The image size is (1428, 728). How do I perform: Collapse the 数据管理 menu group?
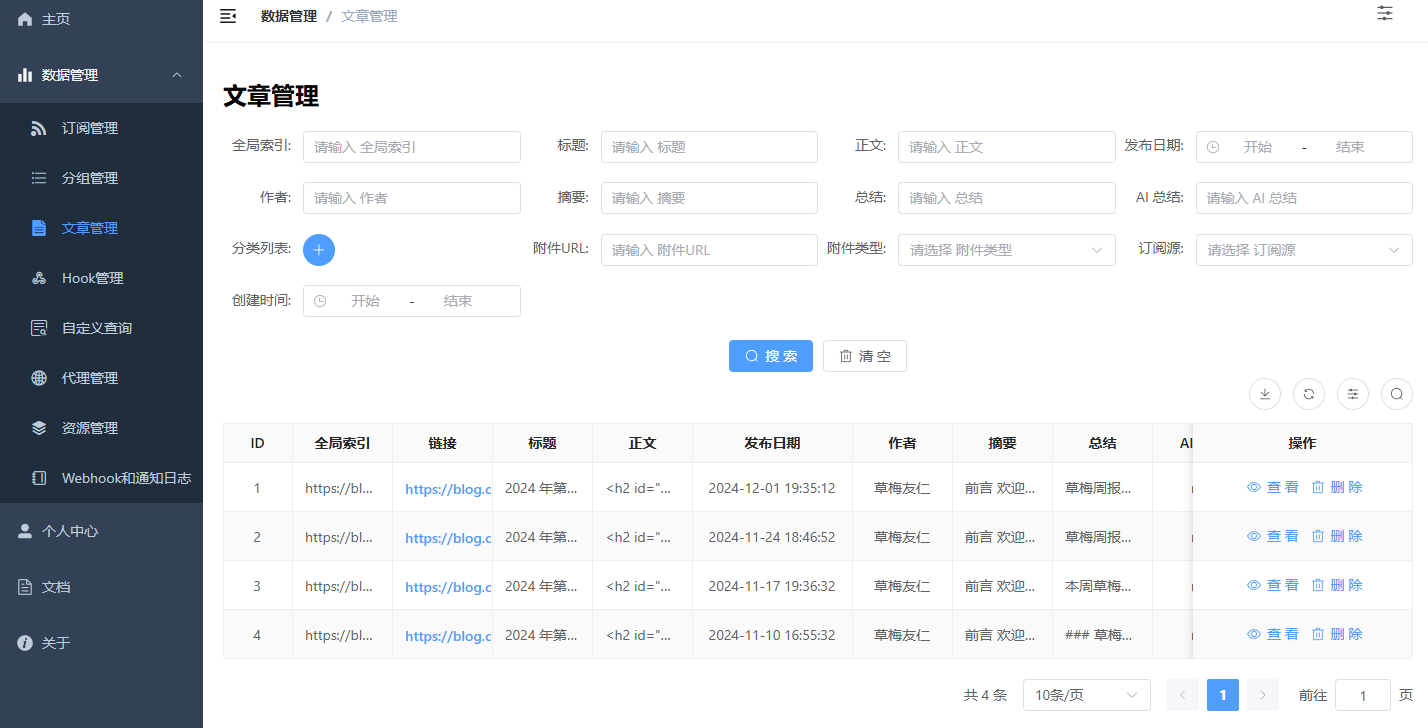pyautogui.click(x=101, y=75)
